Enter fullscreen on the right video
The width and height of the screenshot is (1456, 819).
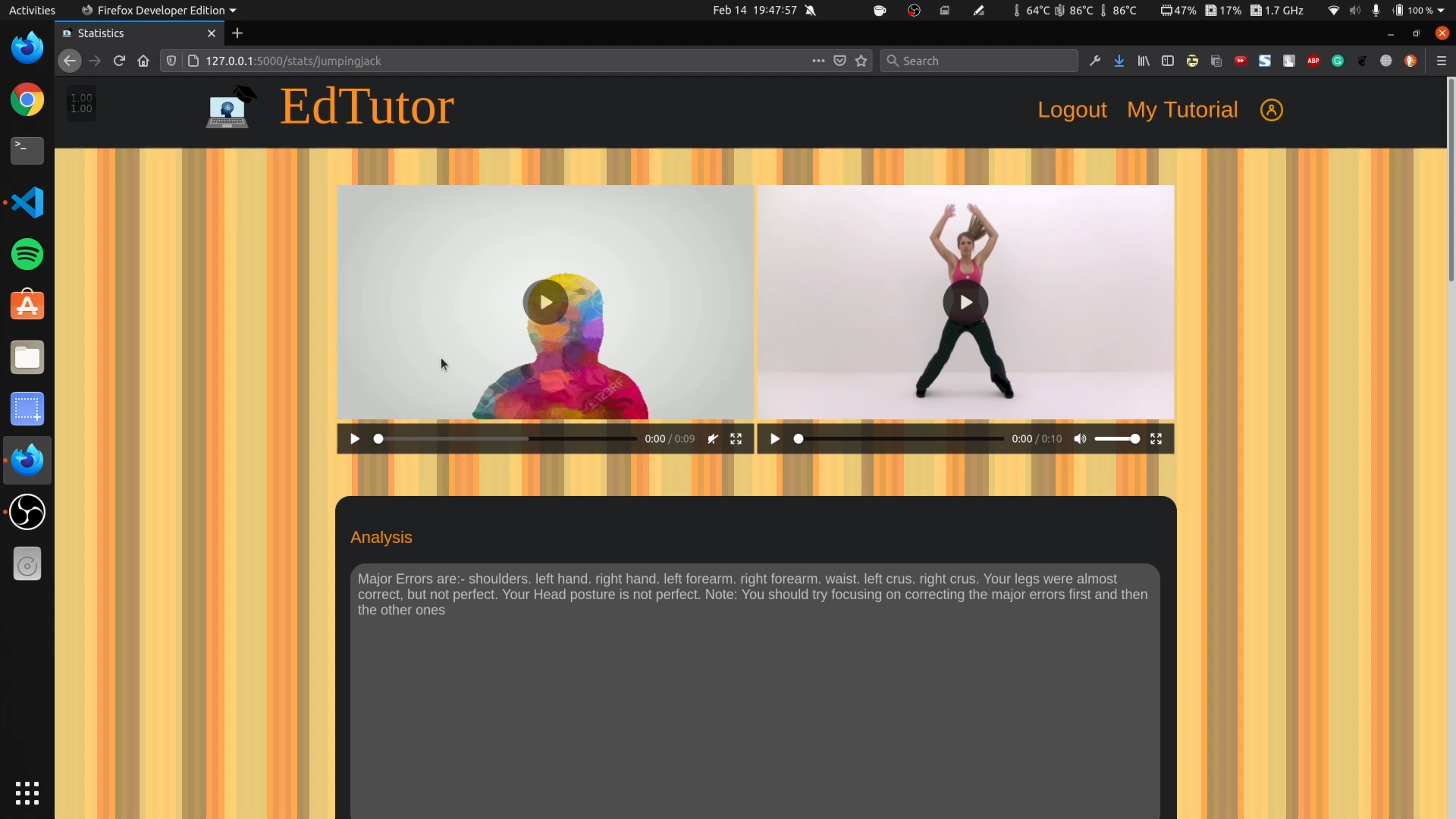tap(1156, 439)
